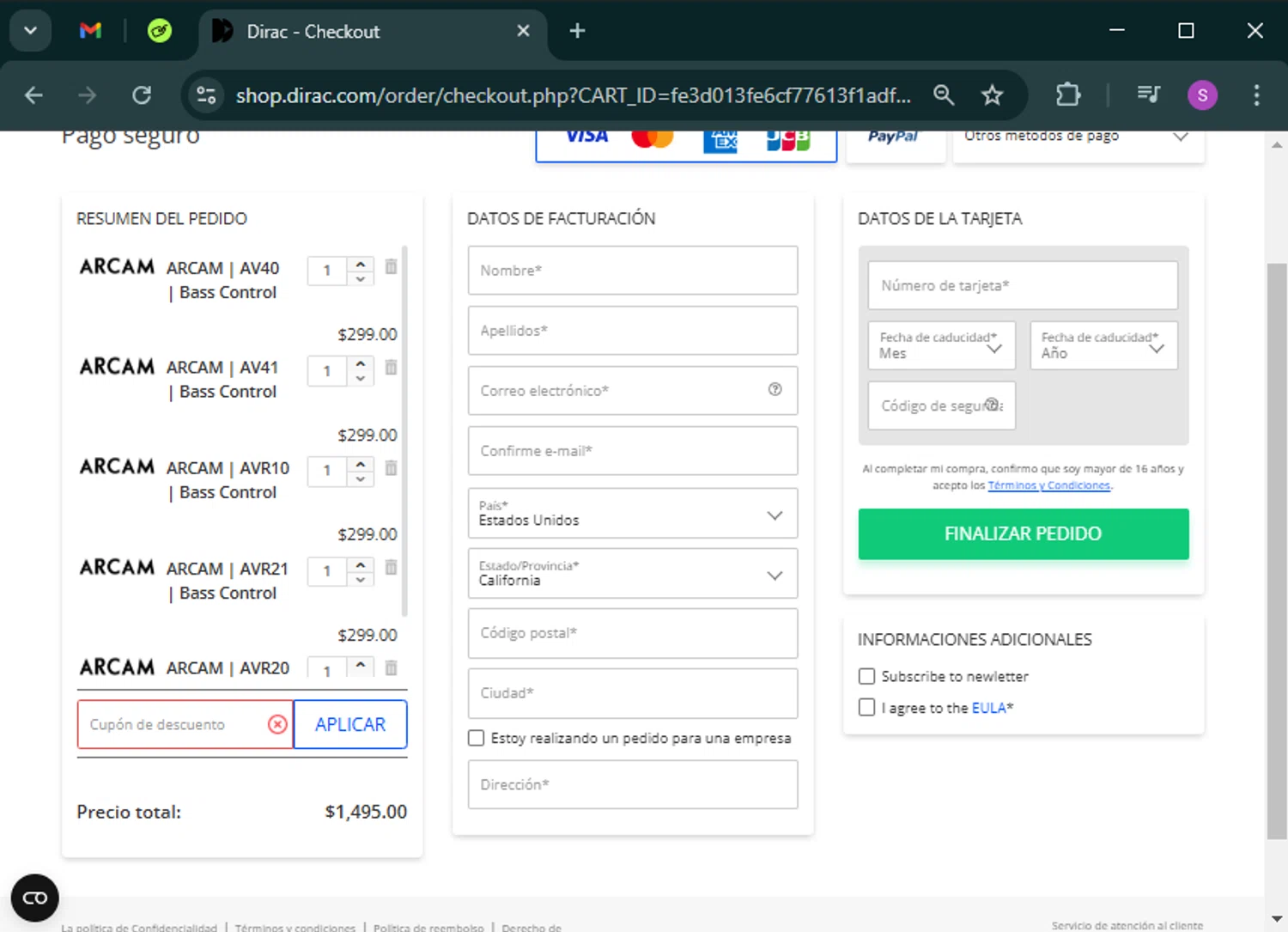
Task: Open the browser extensions menu
Action: click(x=1067, y=94)
